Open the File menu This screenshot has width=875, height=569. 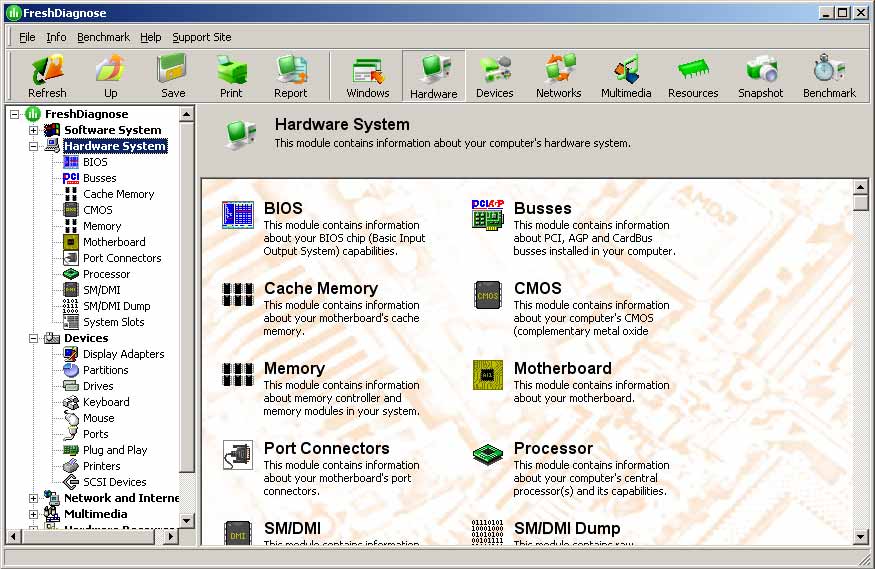(x=27, y=37)
